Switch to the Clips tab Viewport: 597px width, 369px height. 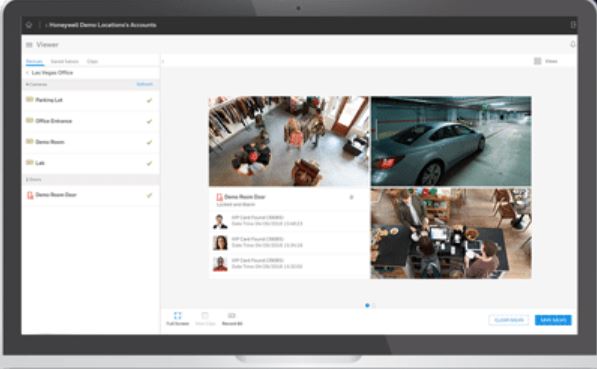click(92, 61)
